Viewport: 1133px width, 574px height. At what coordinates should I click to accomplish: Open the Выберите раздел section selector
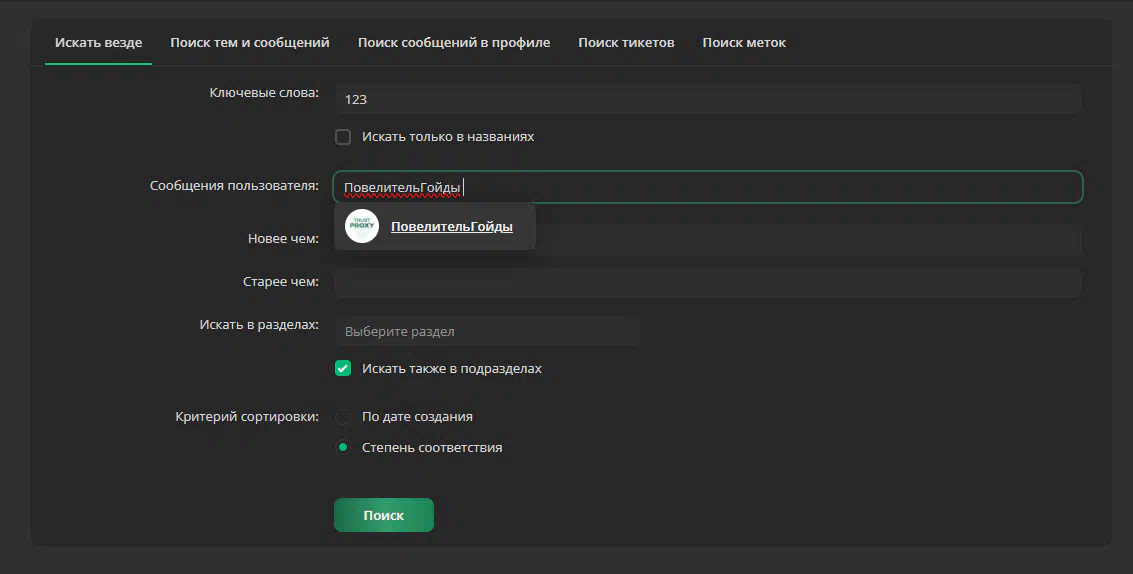(487, 331)
